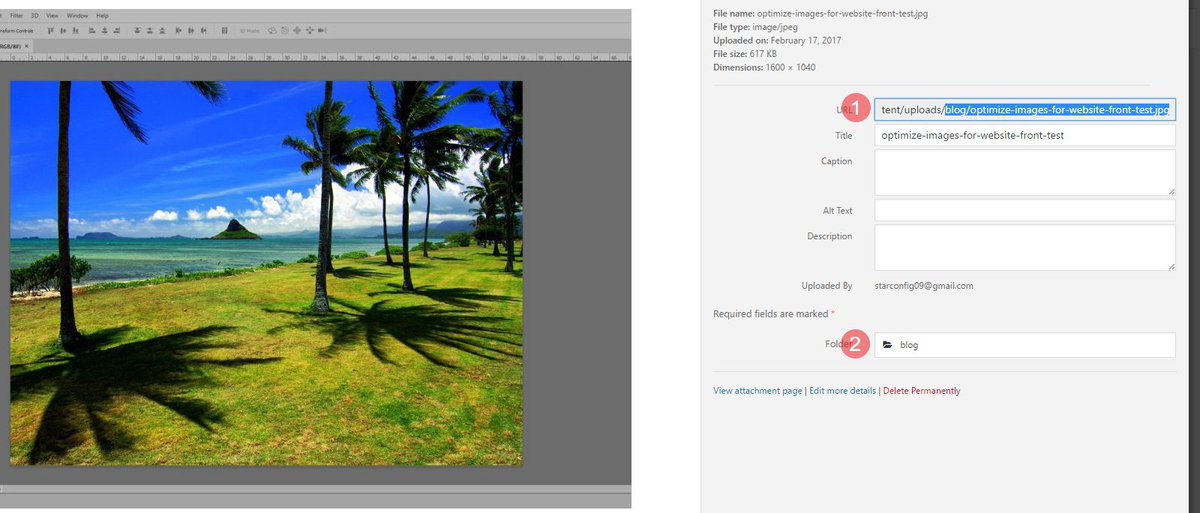Viewport: 1200px width, 513px height.
Task: Open the View menu in Photoshop
Action: [52, 16]
